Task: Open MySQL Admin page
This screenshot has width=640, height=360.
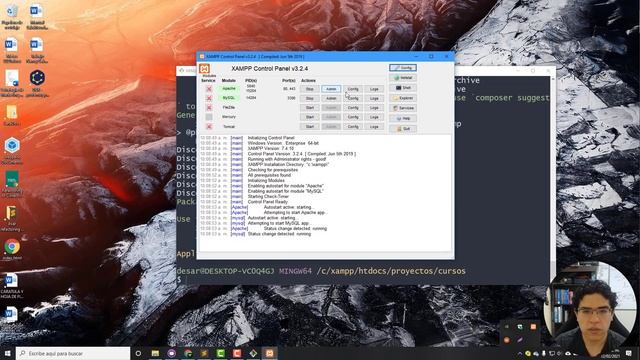Action: pos(331,98)
